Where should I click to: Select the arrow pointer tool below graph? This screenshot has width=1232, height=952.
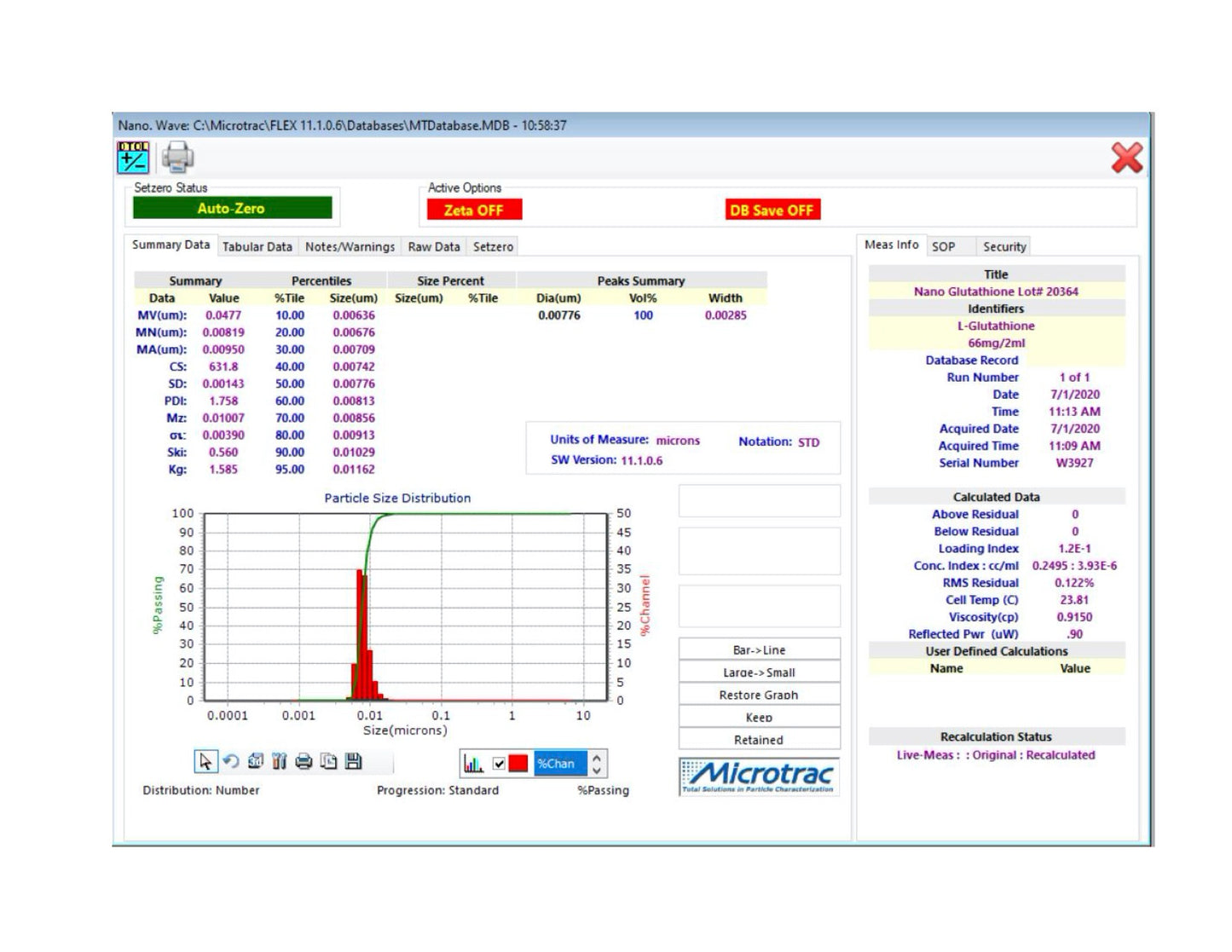[205, 762]
